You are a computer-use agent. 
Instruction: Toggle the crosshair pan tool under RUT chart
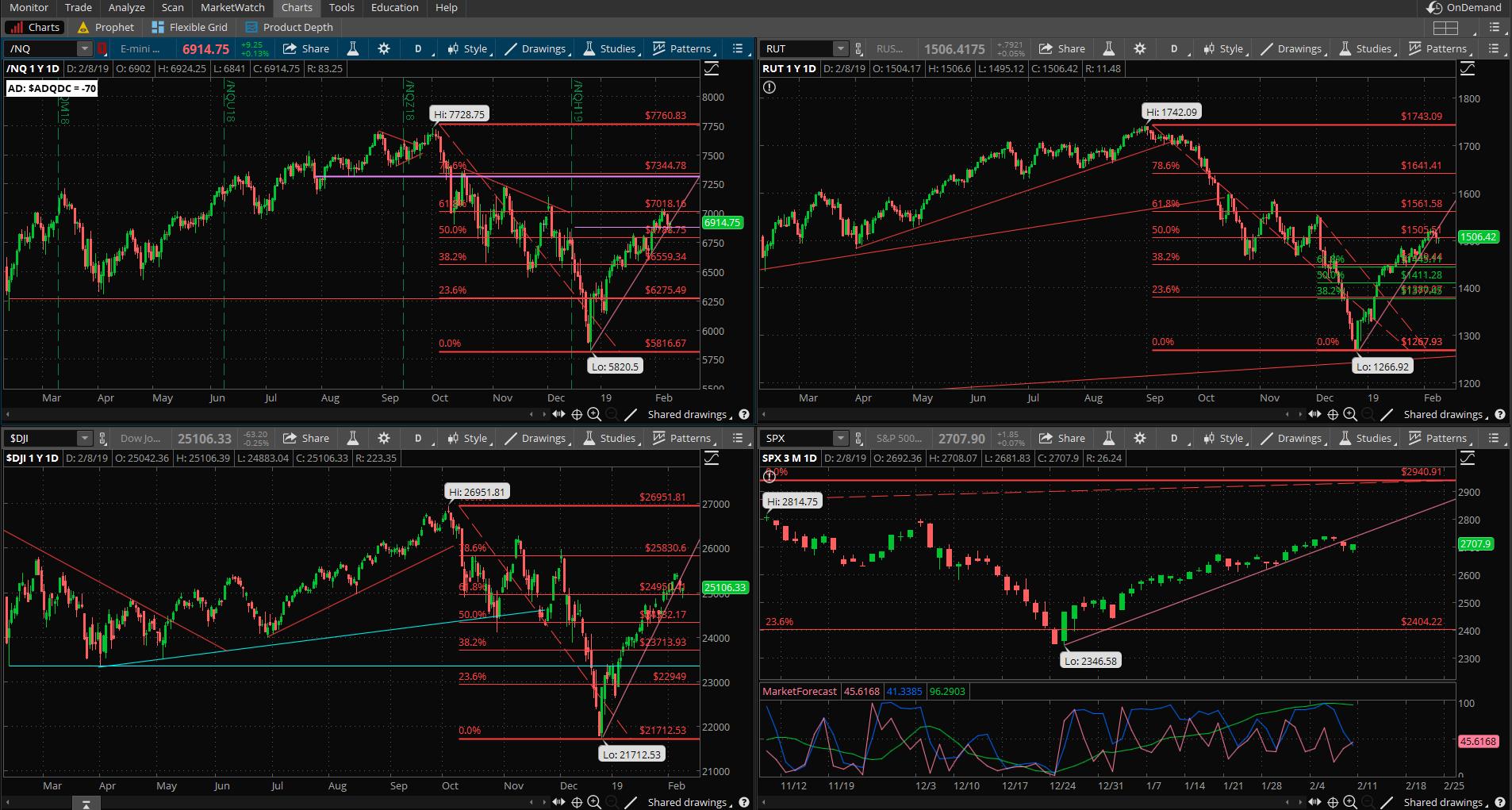tap(1333, 414)
